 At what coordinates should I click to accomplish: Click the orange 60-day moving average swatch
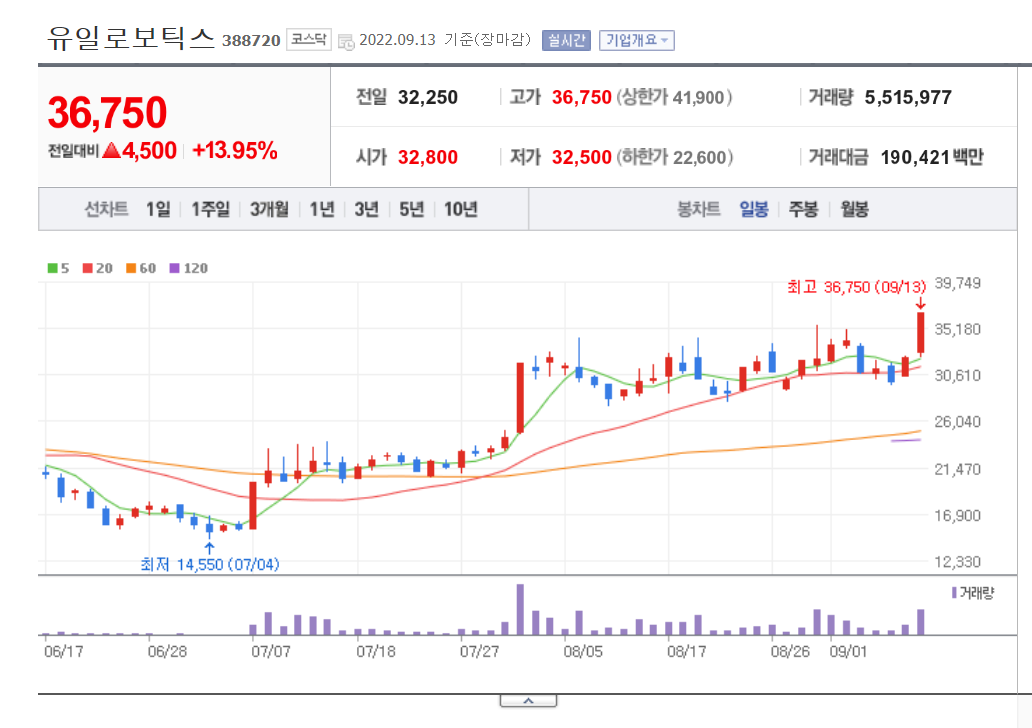click(x=131, y=268)
